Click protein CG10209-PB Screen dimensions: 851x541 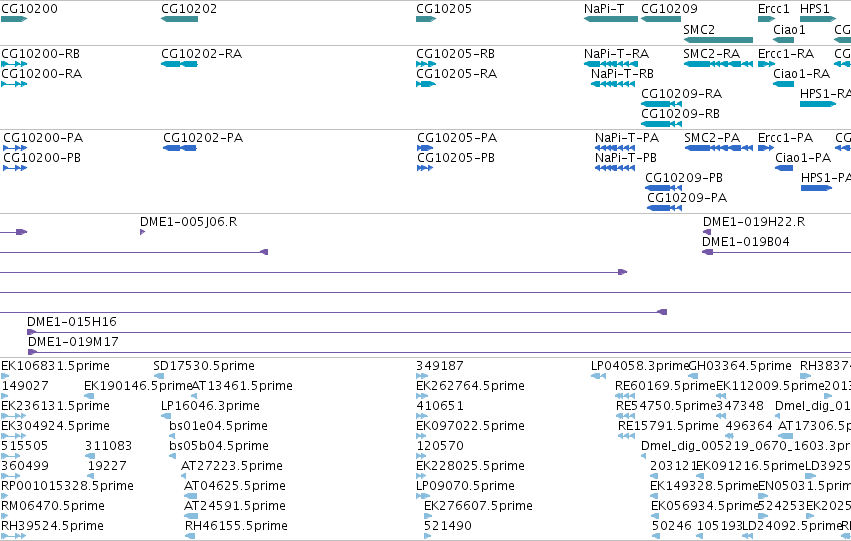pyautogui.click(x=684, y=178)
